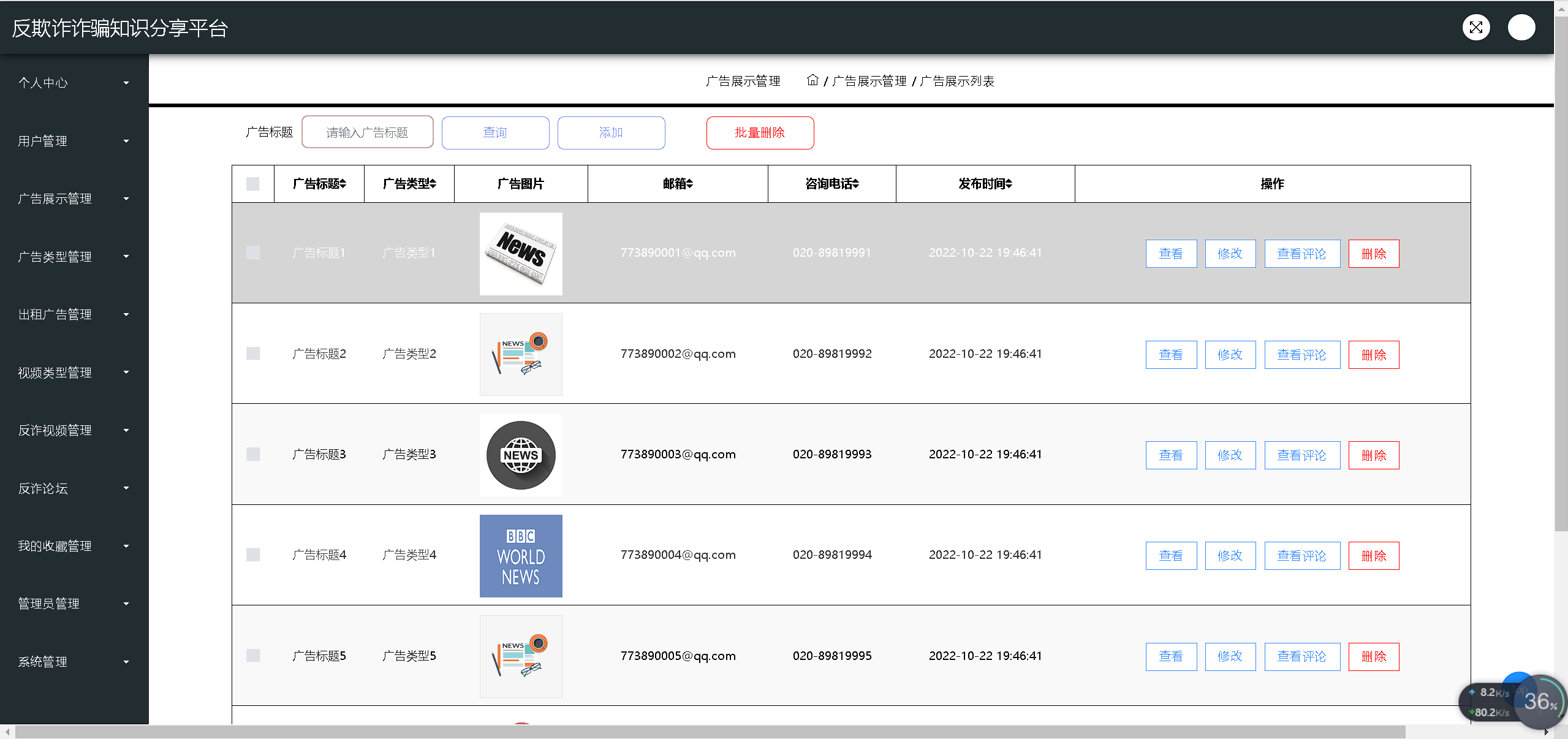Click 修改 for 广告标题3 row
Image resolution: width=1568 pixels, height=739 pixels.
pyautogui.click(x=1230, y=455)
